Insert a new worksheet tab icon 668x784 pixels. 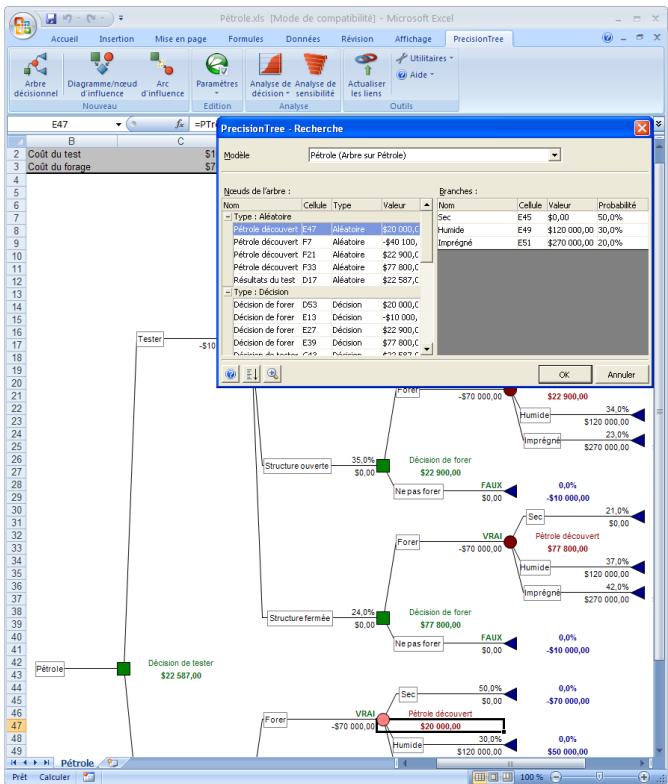click(112, 763)
